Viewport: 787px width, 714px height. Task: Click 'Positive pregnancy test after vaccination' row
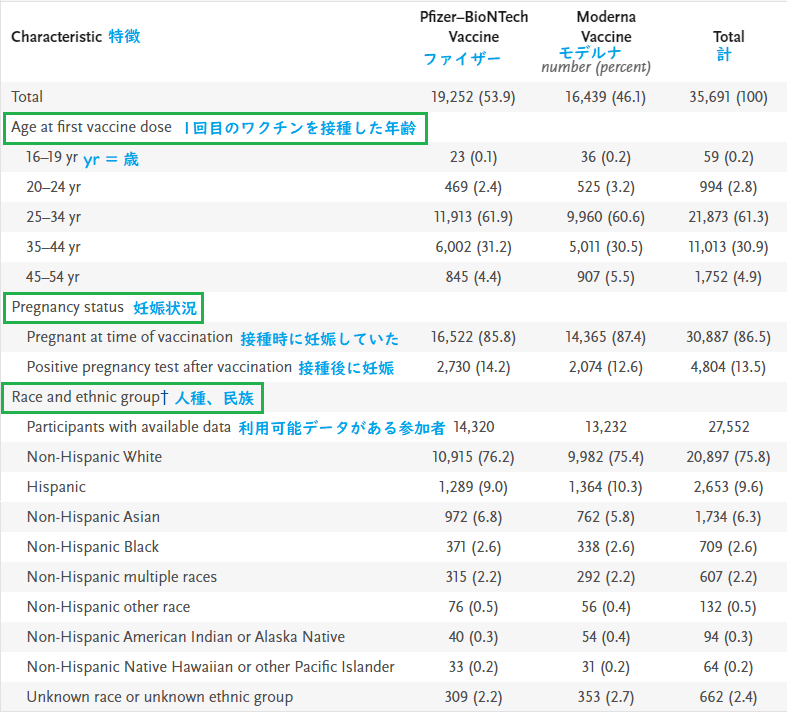(159, 367)
